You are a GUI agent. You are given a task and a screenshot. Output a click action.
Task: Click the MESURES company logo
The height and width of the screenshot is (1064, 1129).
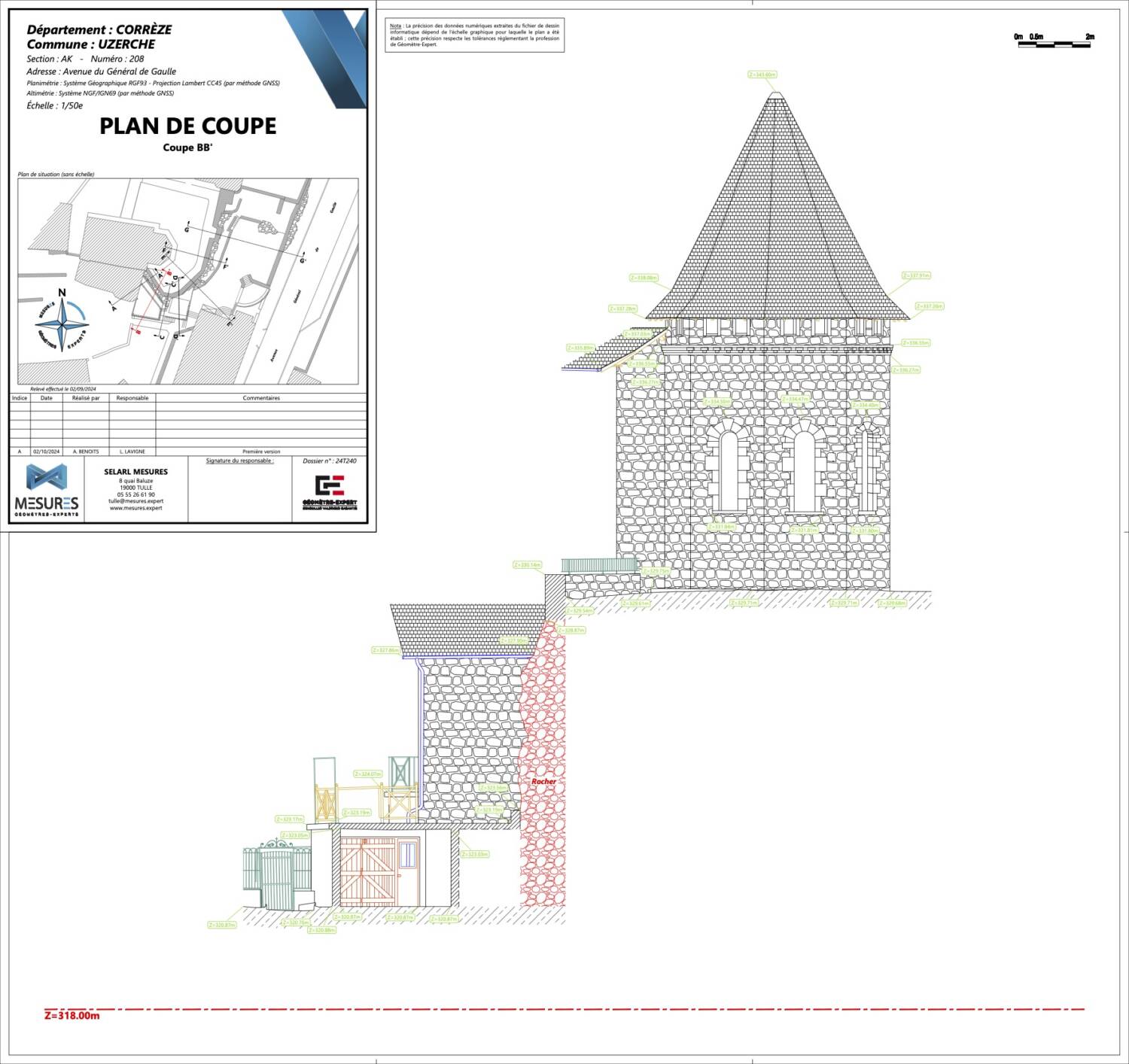click(x=46, y=490)
